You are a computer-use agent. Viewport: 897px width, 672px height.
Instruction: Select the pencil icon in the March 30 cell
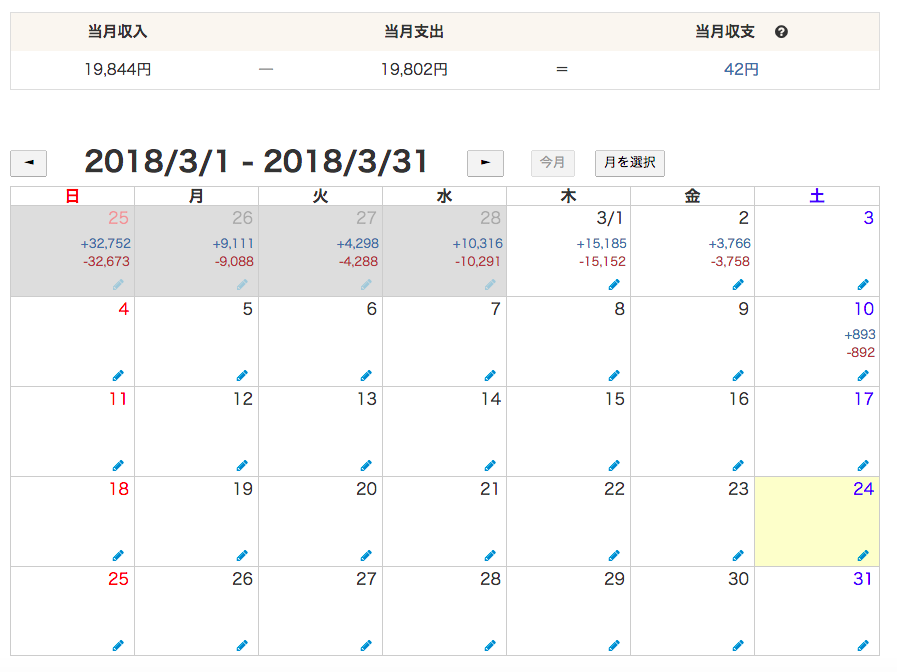pyautogui.click(x=738, y=646)
